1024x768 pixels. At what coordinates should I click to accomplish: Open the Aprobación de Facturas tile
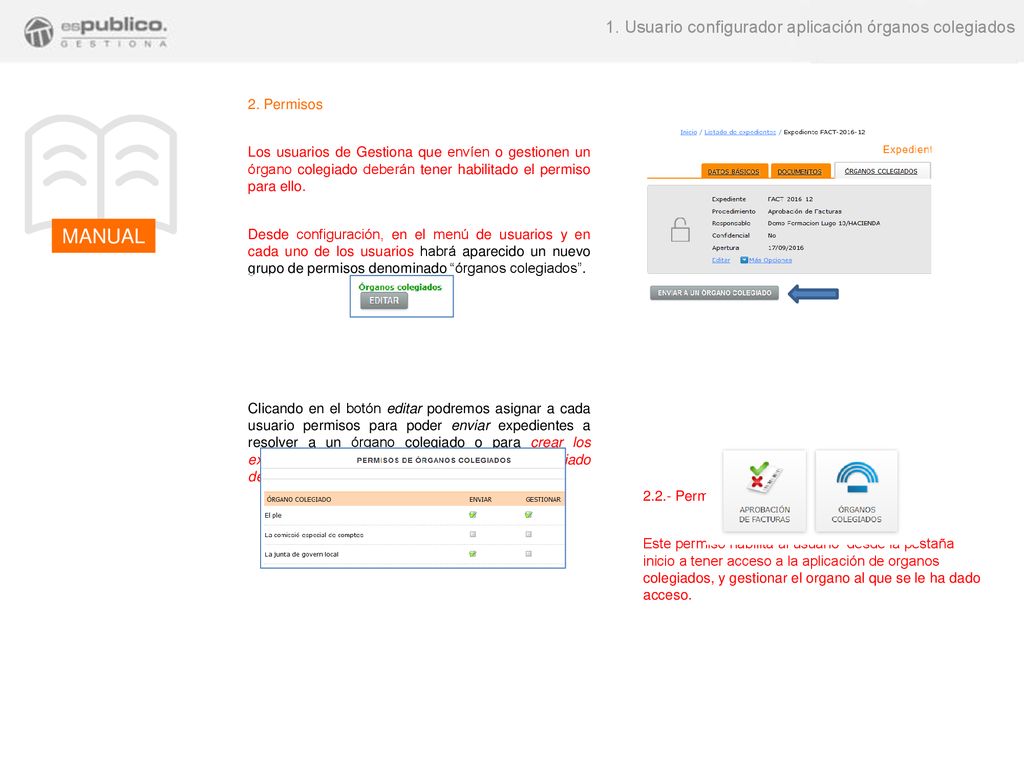point(764,491)
